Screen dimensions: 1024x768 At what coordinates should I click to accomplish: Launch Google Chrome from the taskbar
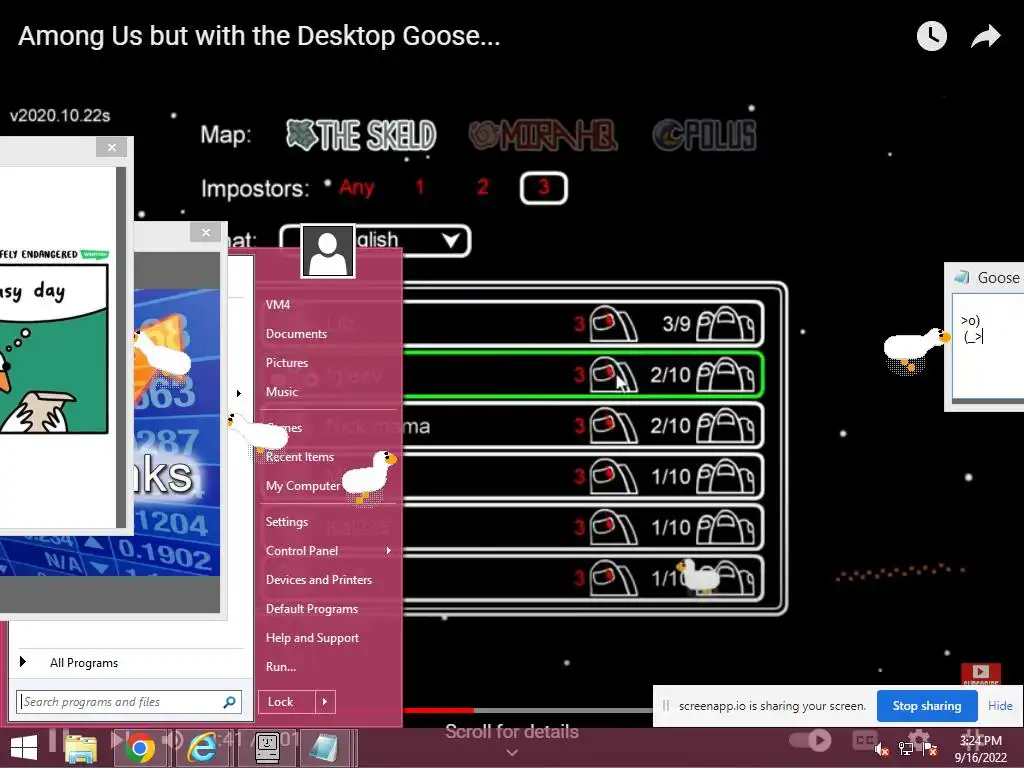(139, 748)
